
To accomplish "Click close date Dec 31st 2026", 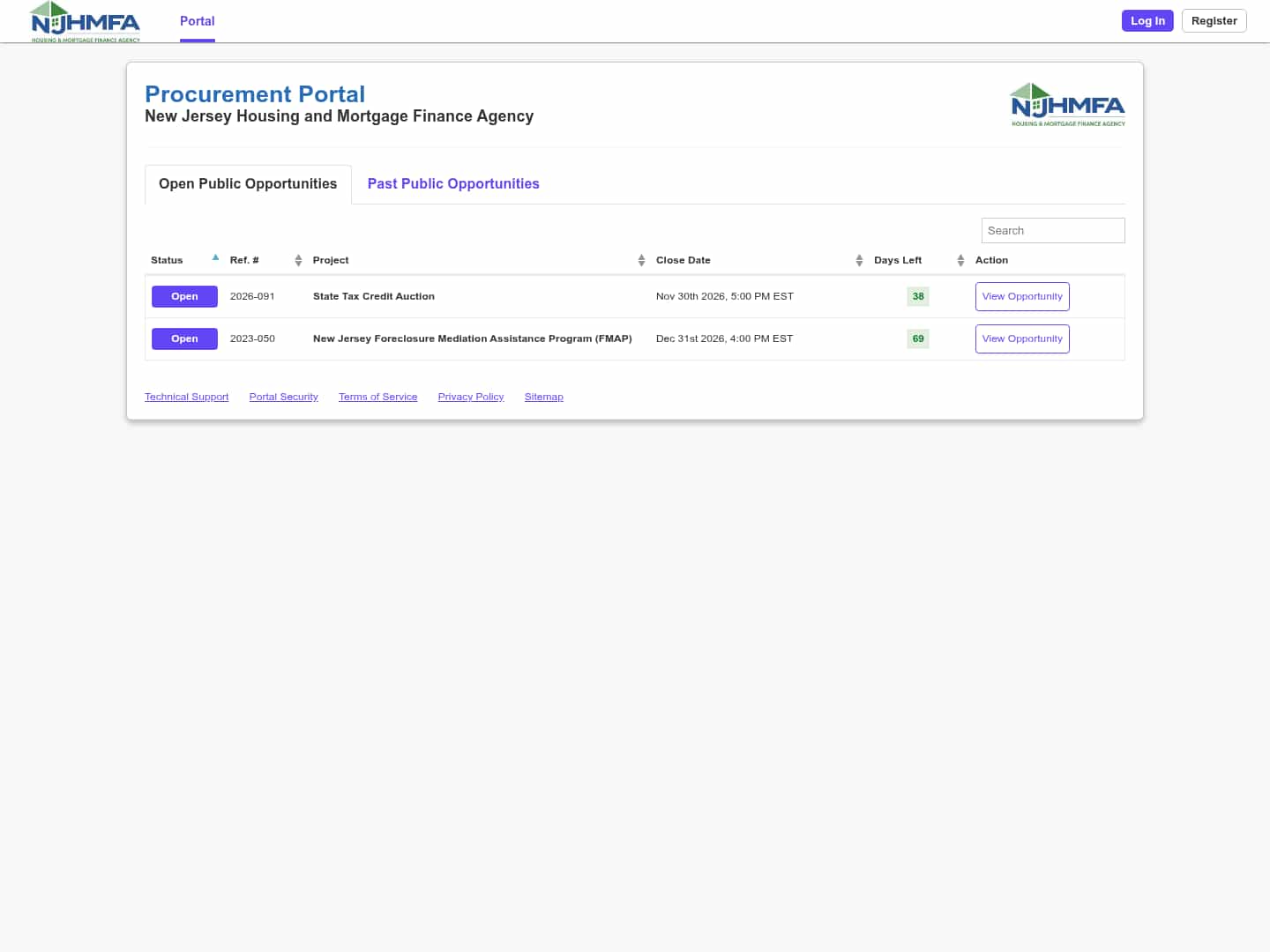I will (x=724, y=338).
